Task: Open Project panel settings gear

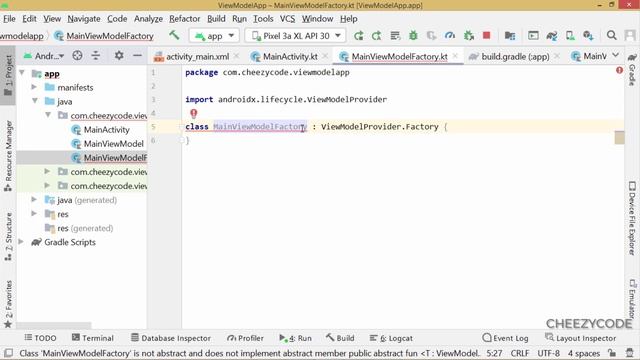Action: (x=119, y=56)
